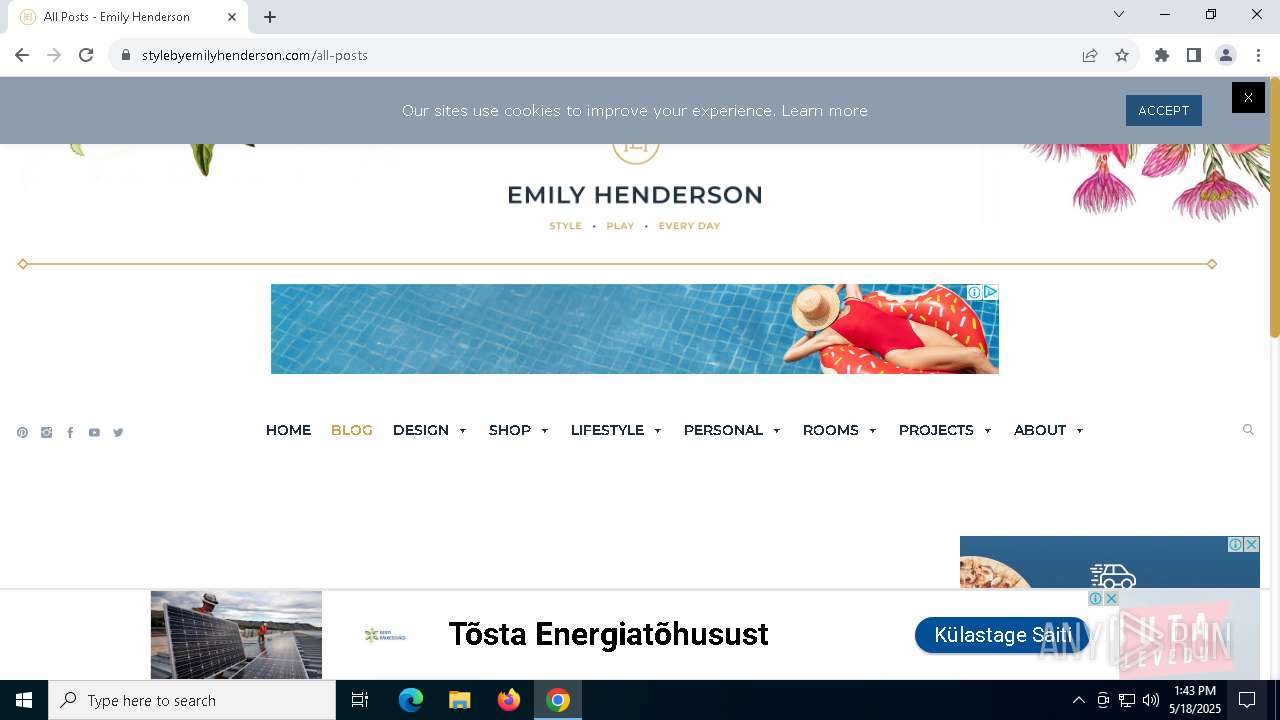Click the Windows taskbar search box

[192, 700]
